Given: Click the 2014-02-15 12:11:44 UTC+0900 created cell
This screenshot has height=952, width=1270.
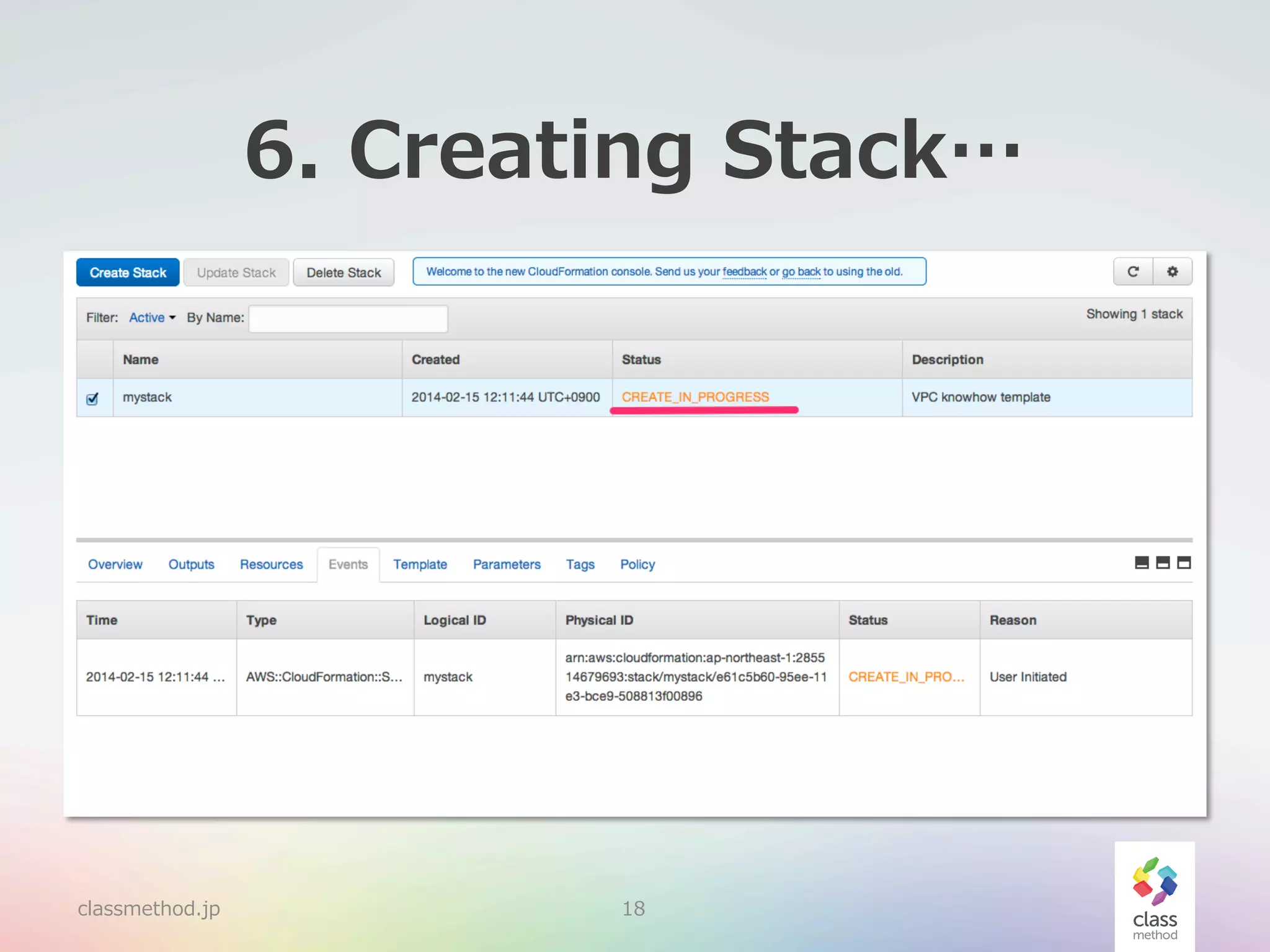Looking at the screenshot, I should coord(506,397).
